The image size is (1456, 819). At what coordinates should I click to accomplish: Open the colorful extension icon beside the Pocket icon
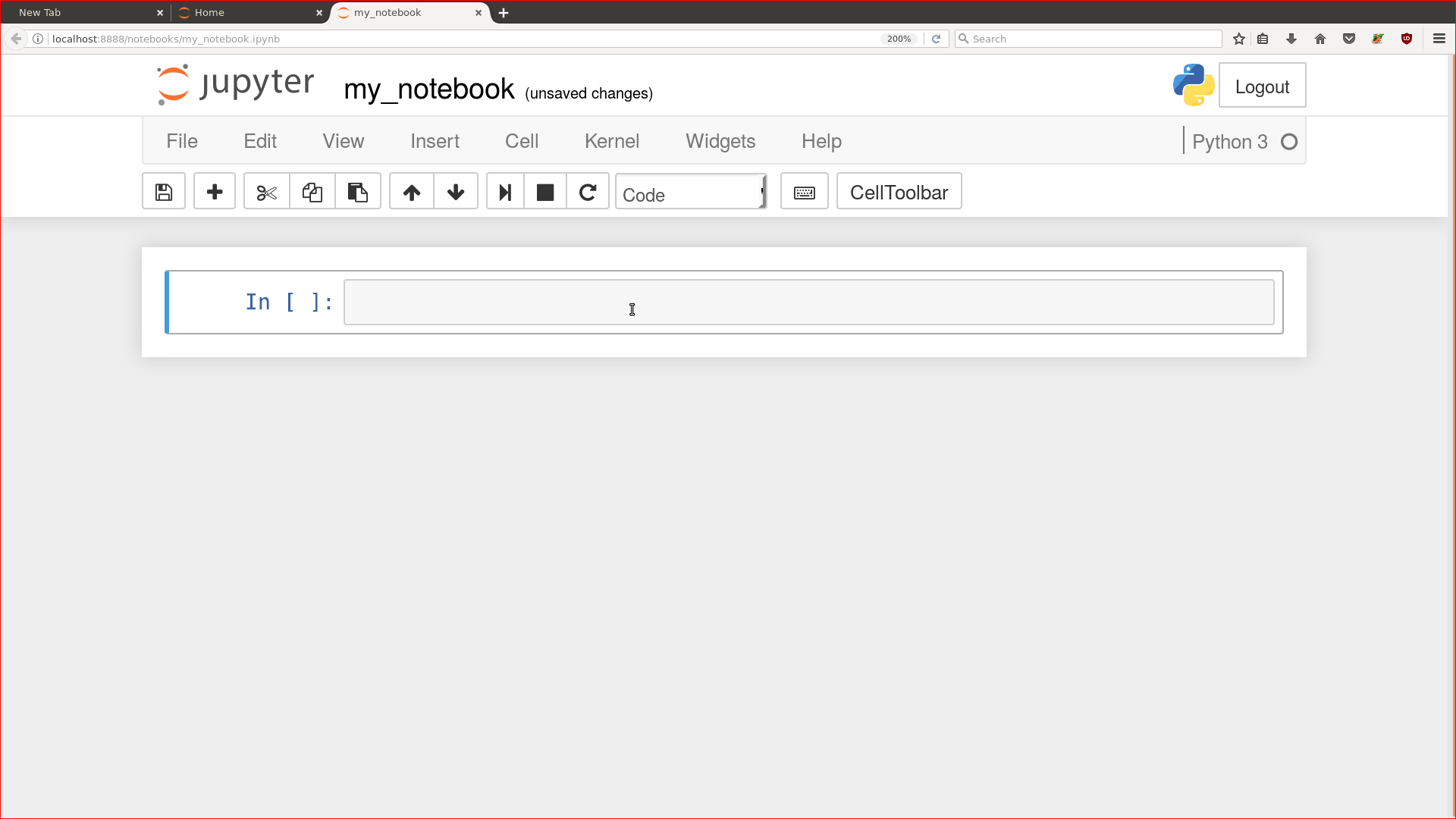(1378, 39)
